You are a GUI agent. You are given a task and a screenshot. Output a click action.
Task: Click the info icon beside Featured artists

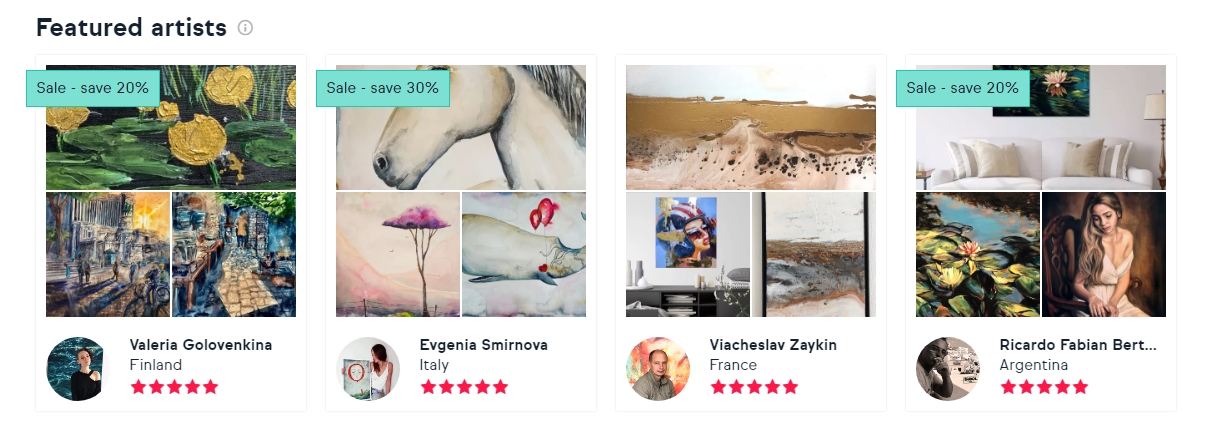[245, 28]
